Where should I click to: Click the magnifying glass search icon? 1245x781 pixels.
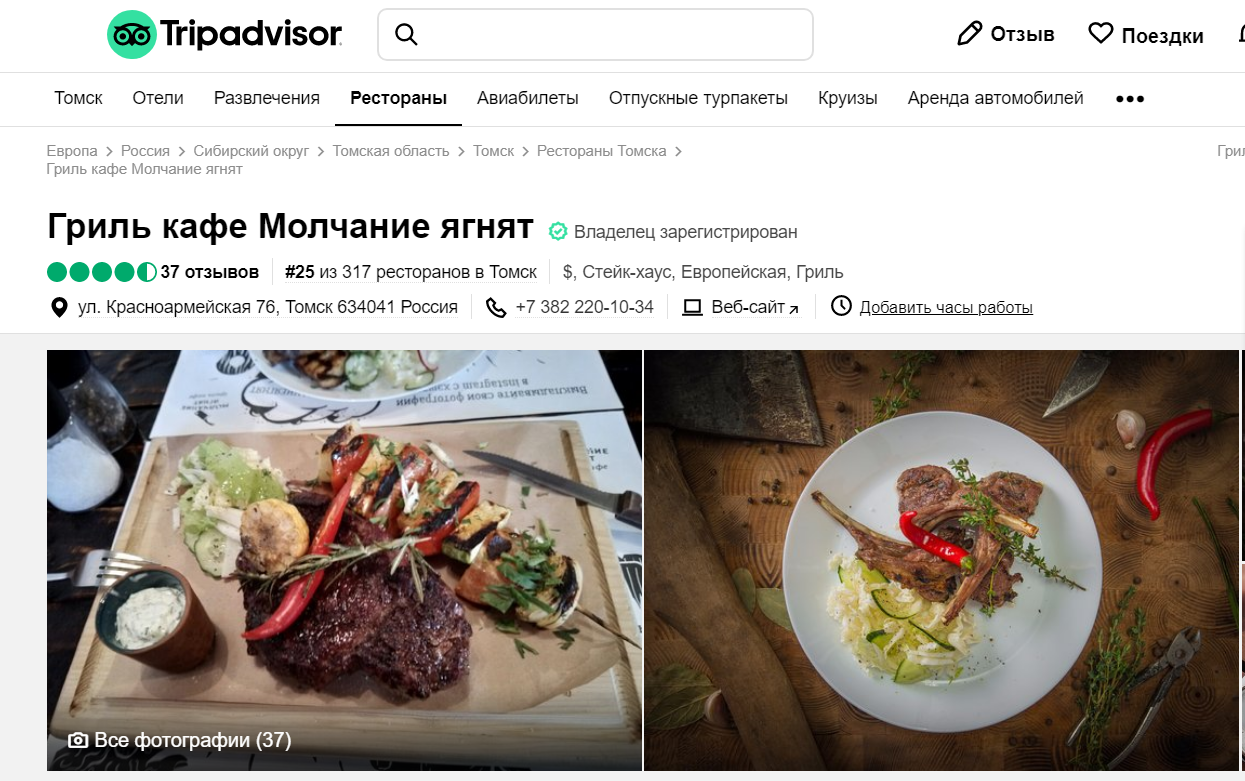[x=406, y=34]
